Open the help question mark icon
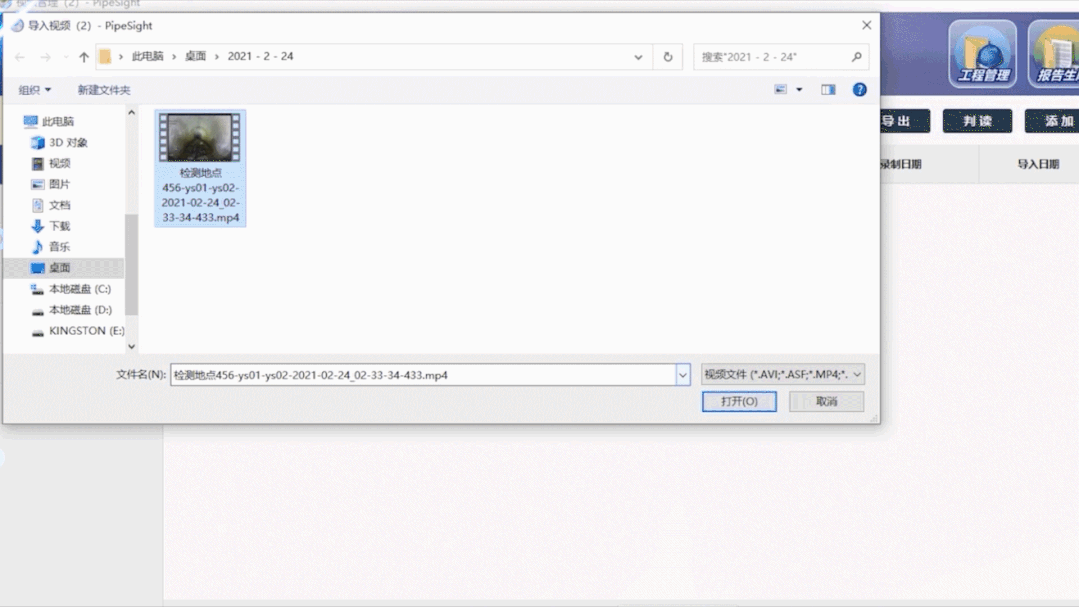The width and height of the screenshot is (1079, 607). tap(859, 90)
